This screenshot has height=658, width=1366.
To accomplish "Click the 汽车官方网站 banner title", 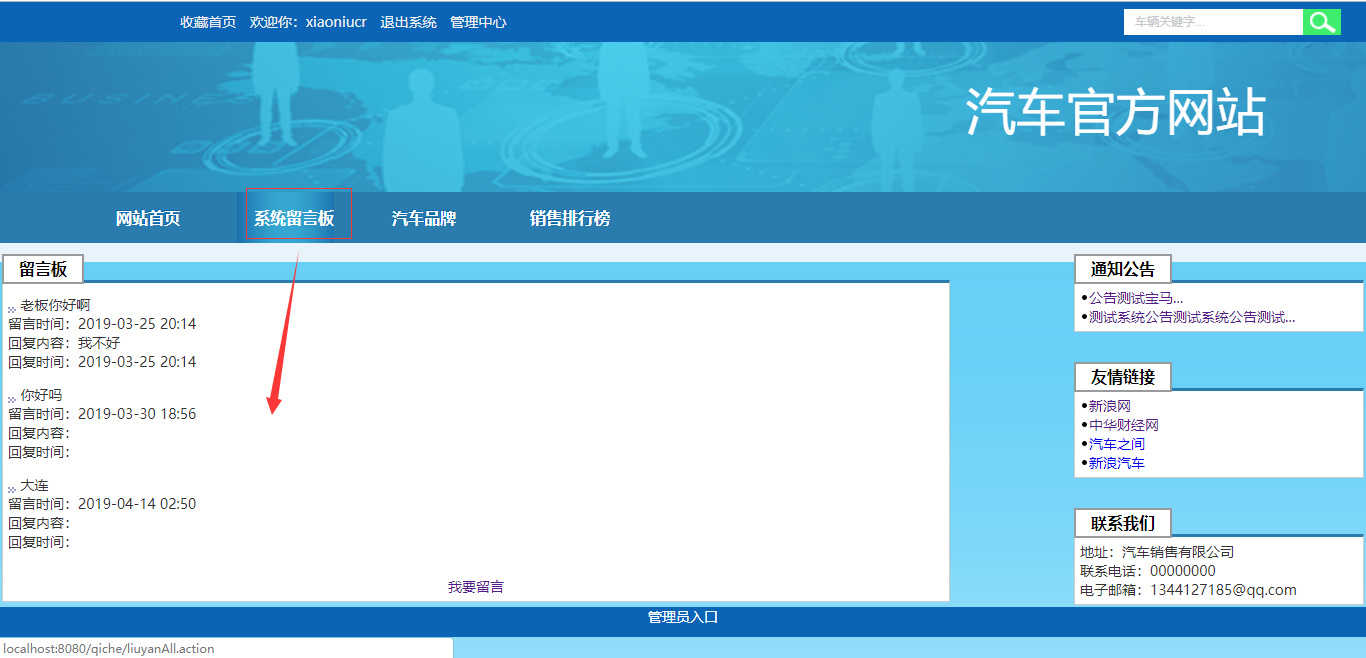I will pos(1116,112).
